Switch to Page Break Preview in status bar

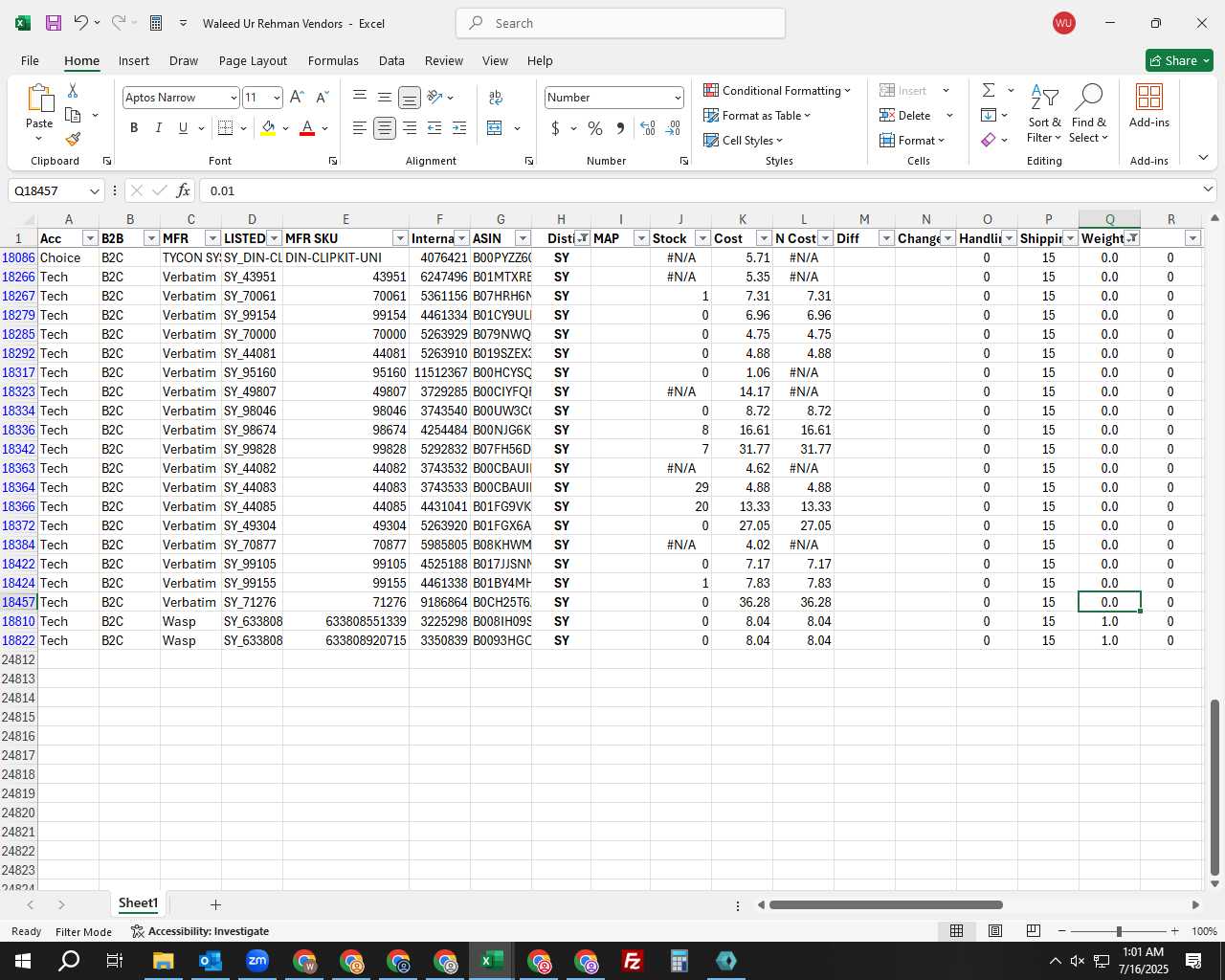[x=1033, y=930]
